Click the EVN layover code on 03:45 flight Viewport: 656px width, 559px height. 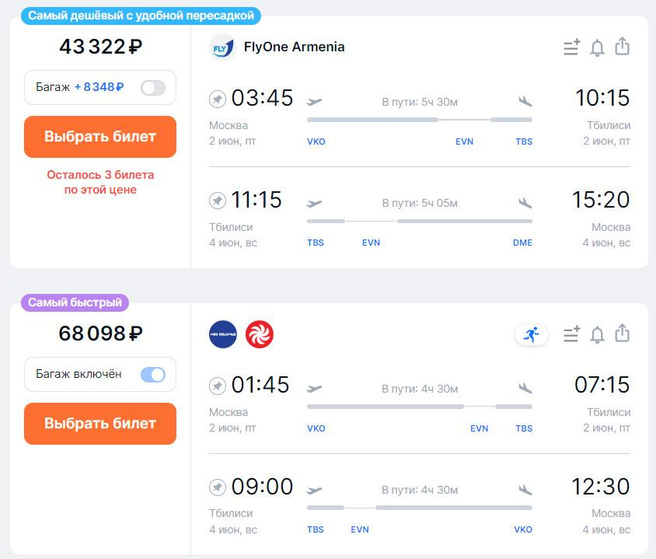(x=464, y=142)
